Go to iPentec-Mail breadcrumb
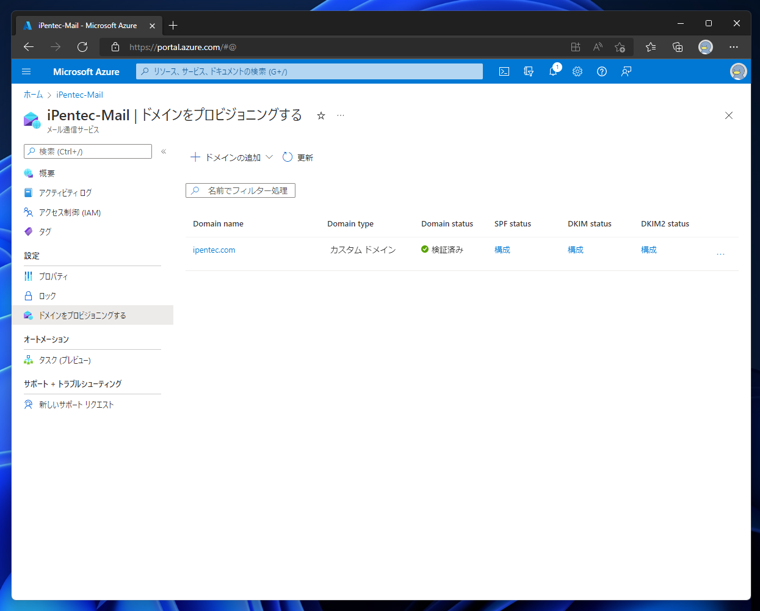The width and height of the screenshot is (760, 611). click(x=79, y=94)
